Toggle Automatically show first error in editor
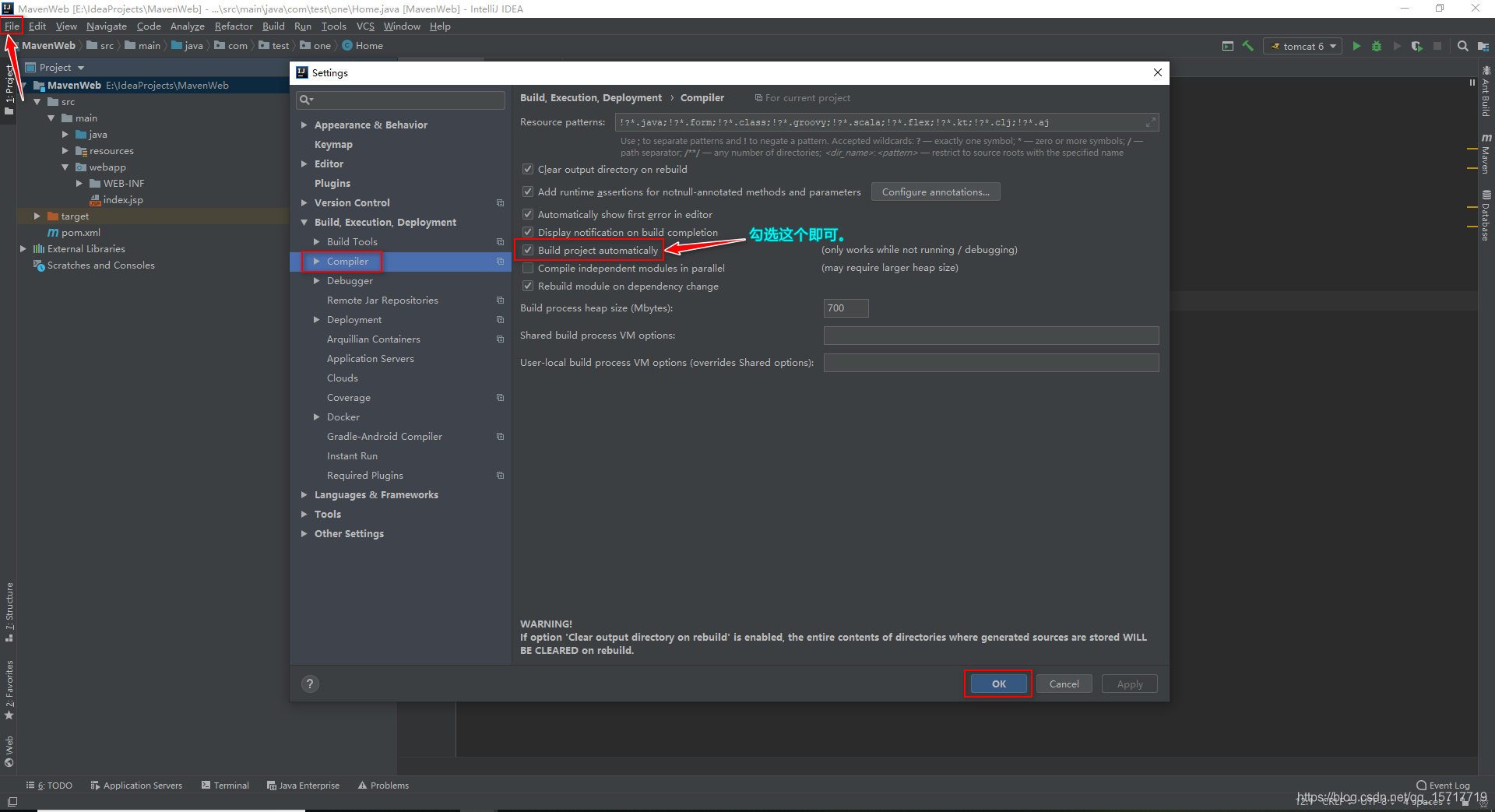Screen dimensions: 1495x812 coord(528,215)
